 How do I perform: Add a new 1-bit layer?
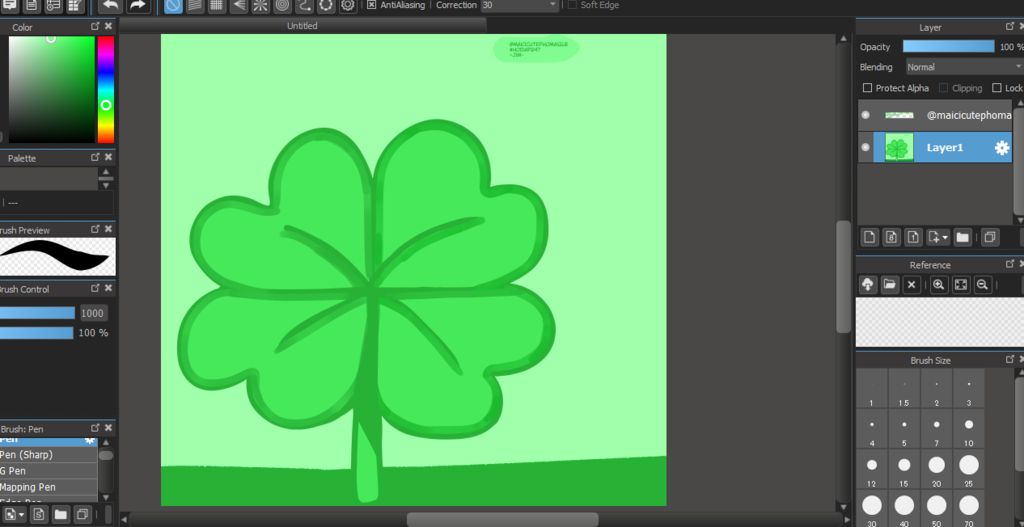click(x=913, y=237)
